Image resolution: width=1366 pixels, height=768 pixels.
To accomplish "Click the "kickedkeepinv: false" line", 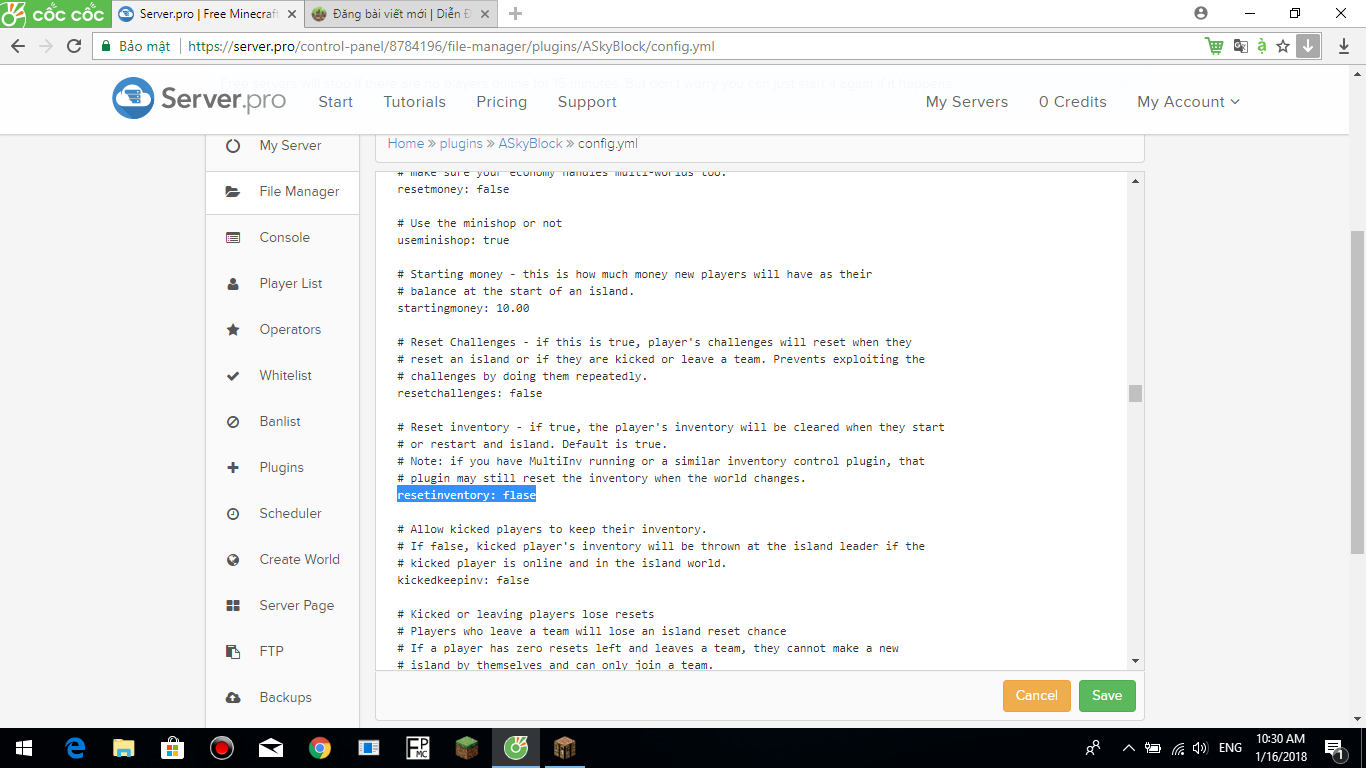I will 463,580.
